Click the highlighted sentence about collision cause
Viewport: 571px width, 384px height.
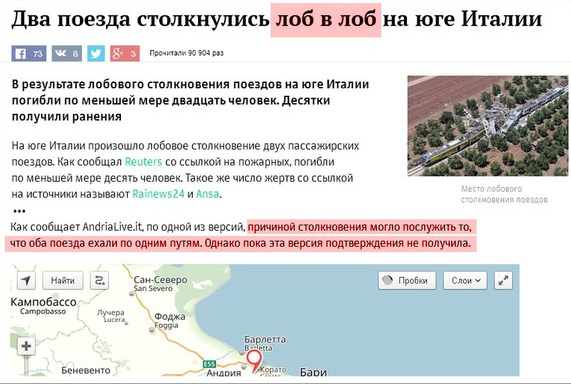[240, 235]
